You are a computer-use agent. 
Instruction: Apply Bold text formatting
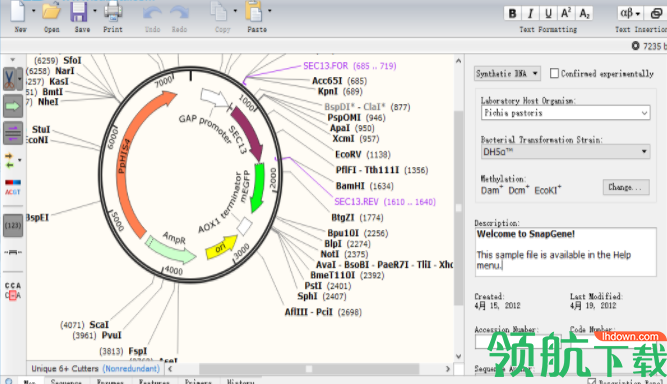512,14
